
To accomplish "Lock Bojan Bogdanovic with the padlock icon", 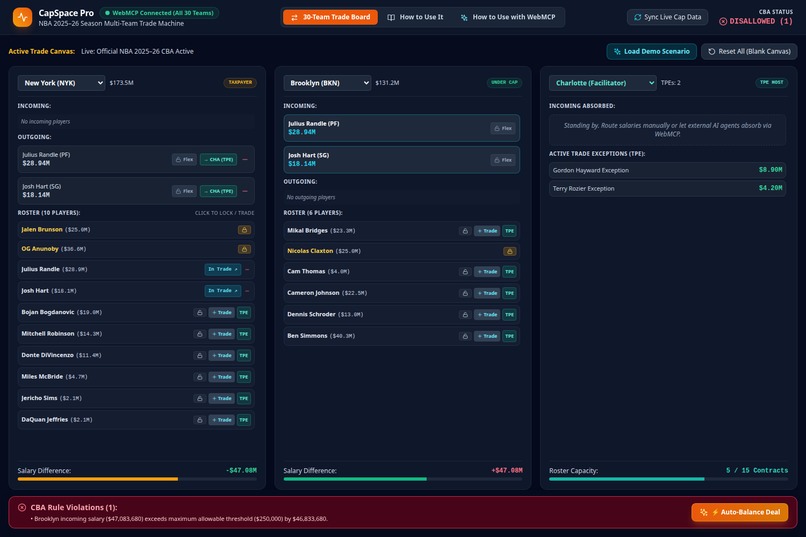I will (200, 312).
